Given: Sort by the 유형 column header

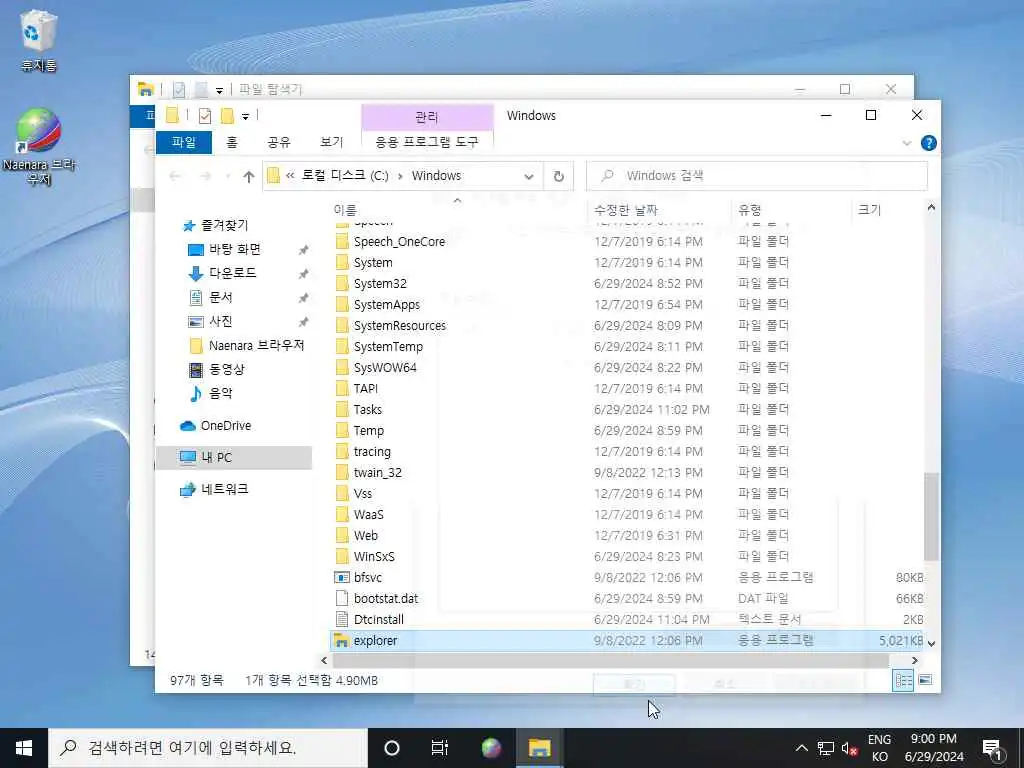Looking at the screenshot, I should (750, 210).
